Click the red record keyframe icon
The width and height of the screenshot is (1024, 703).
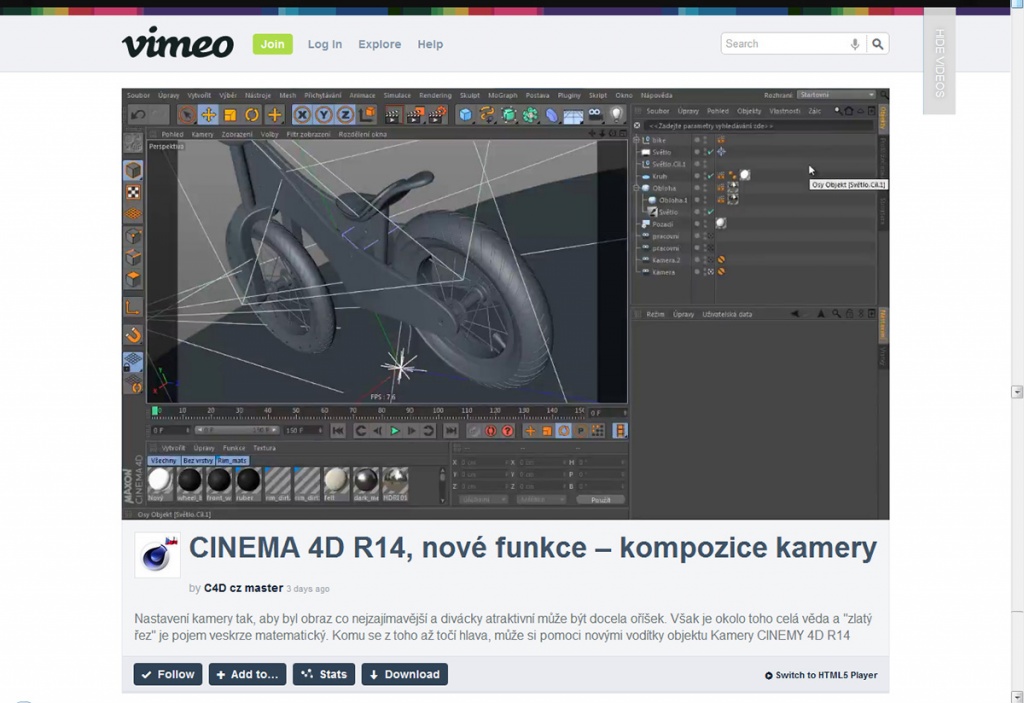point(491,431)
